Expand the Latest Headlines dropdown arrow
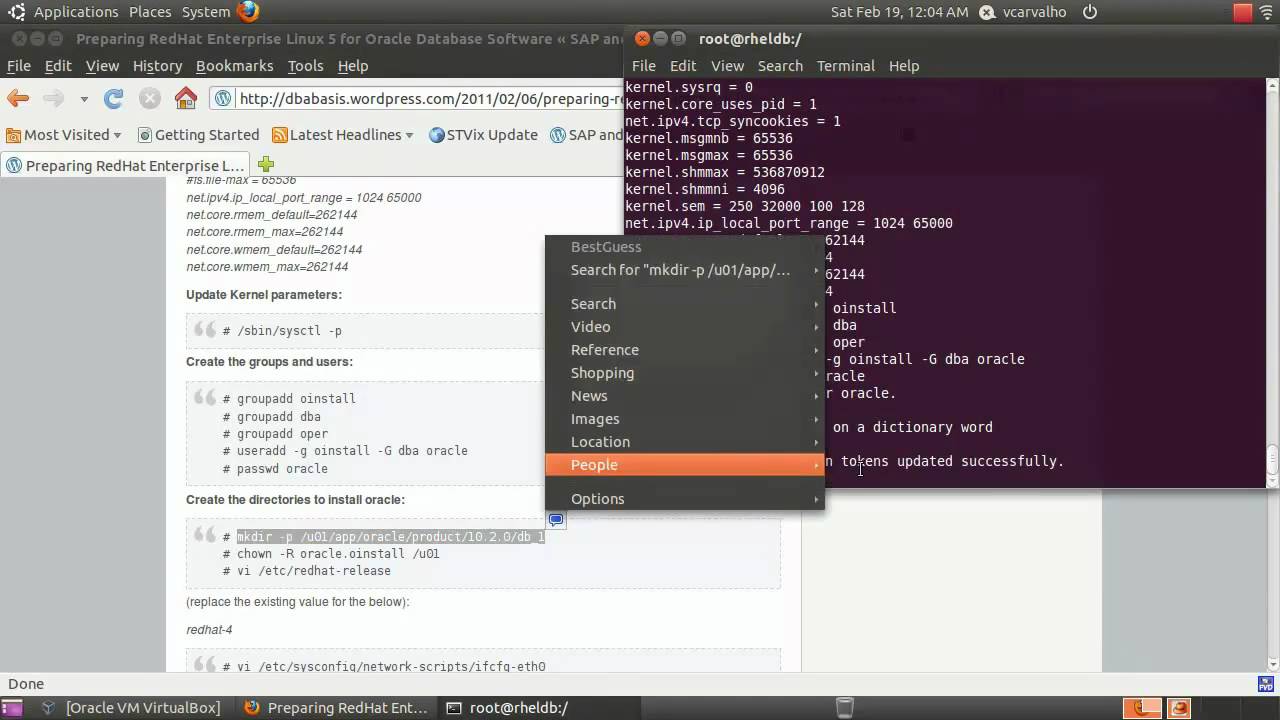 point(409,135)
